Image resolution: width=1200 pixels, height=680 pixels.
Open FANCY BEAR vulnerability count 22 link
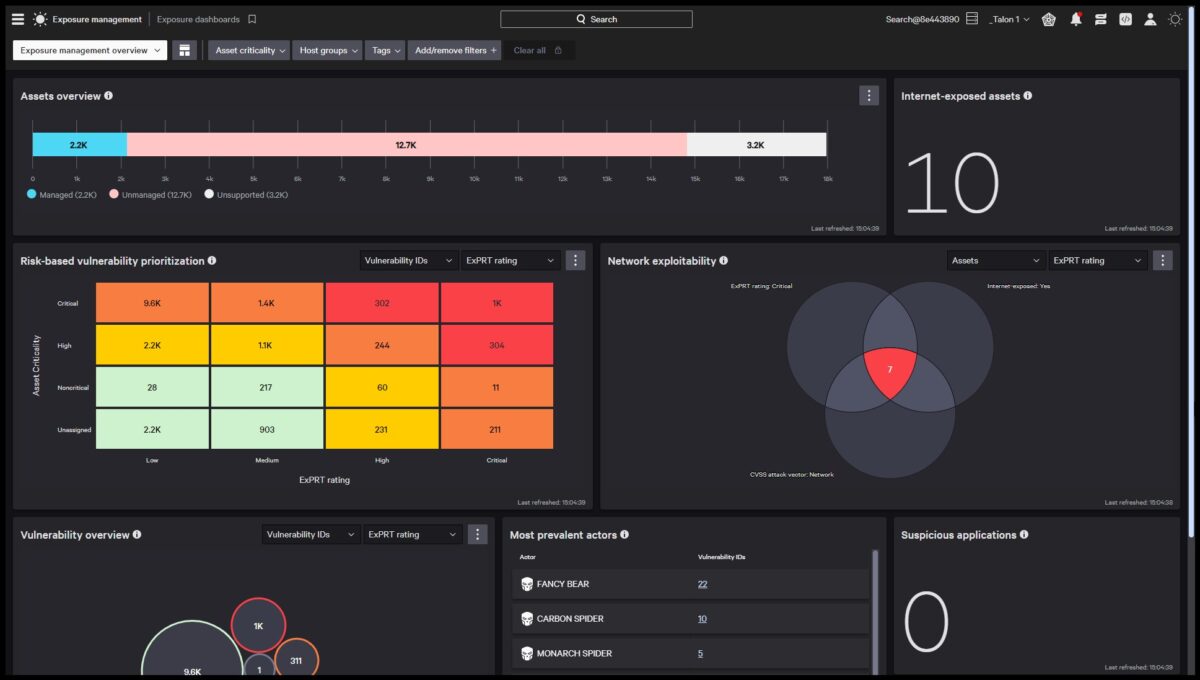click(x=702, y=584)
